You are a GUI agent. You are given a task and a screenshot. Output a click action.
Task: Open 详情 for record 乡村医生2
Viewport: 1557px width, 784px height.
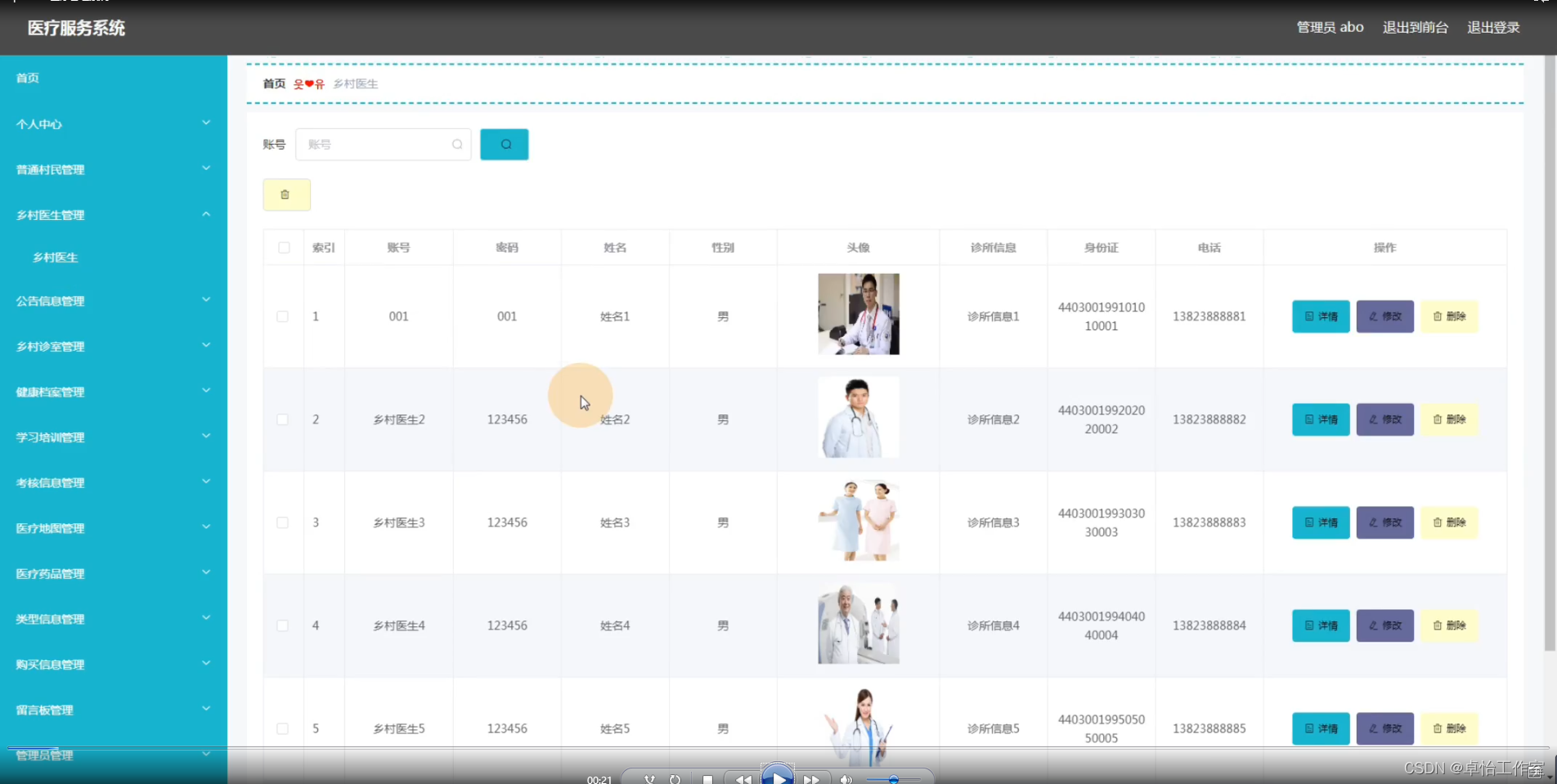[x=1320, y=419]
